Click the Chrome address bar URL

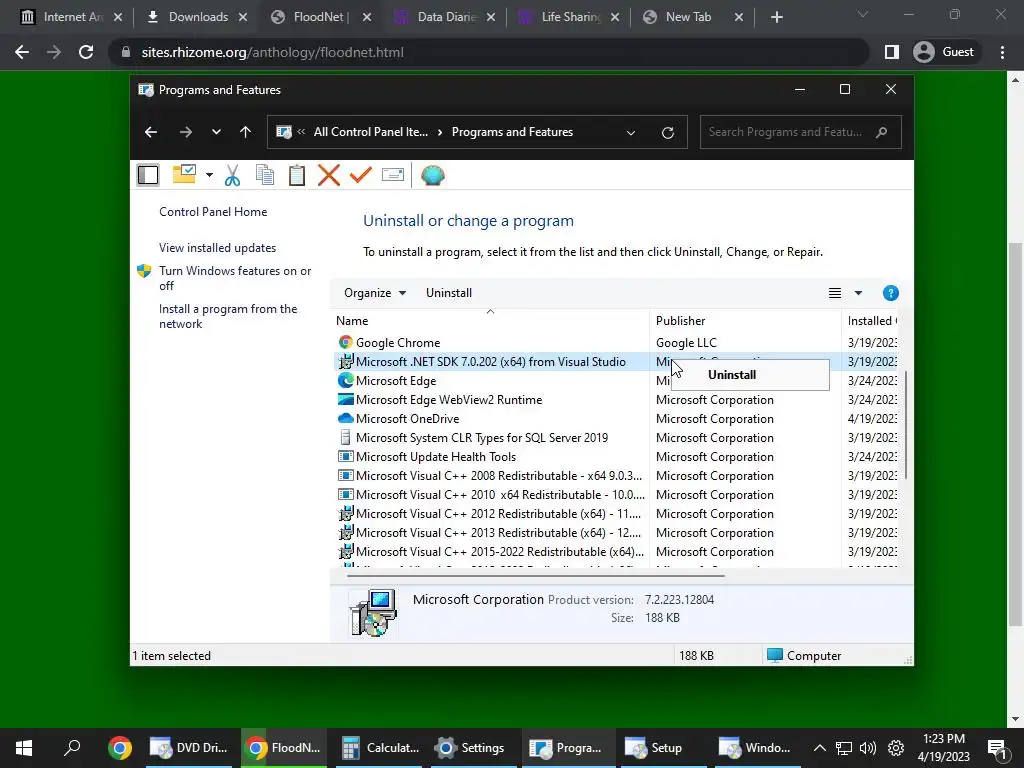click(x=272, y=52)
